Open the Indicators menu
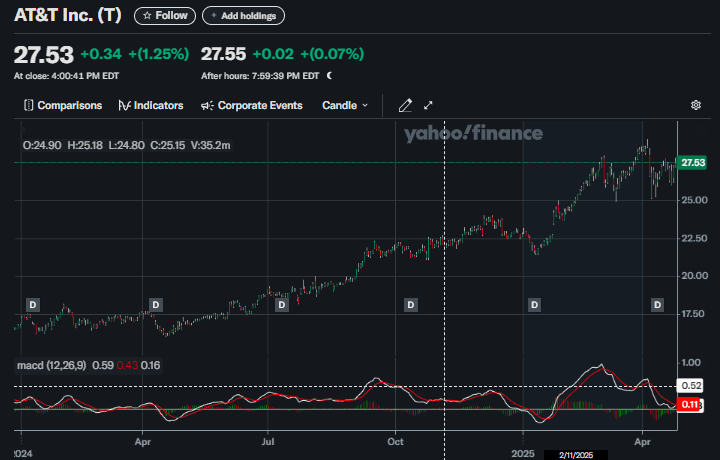The height and width of the screenshot is (460, 720). coord(151,105)
